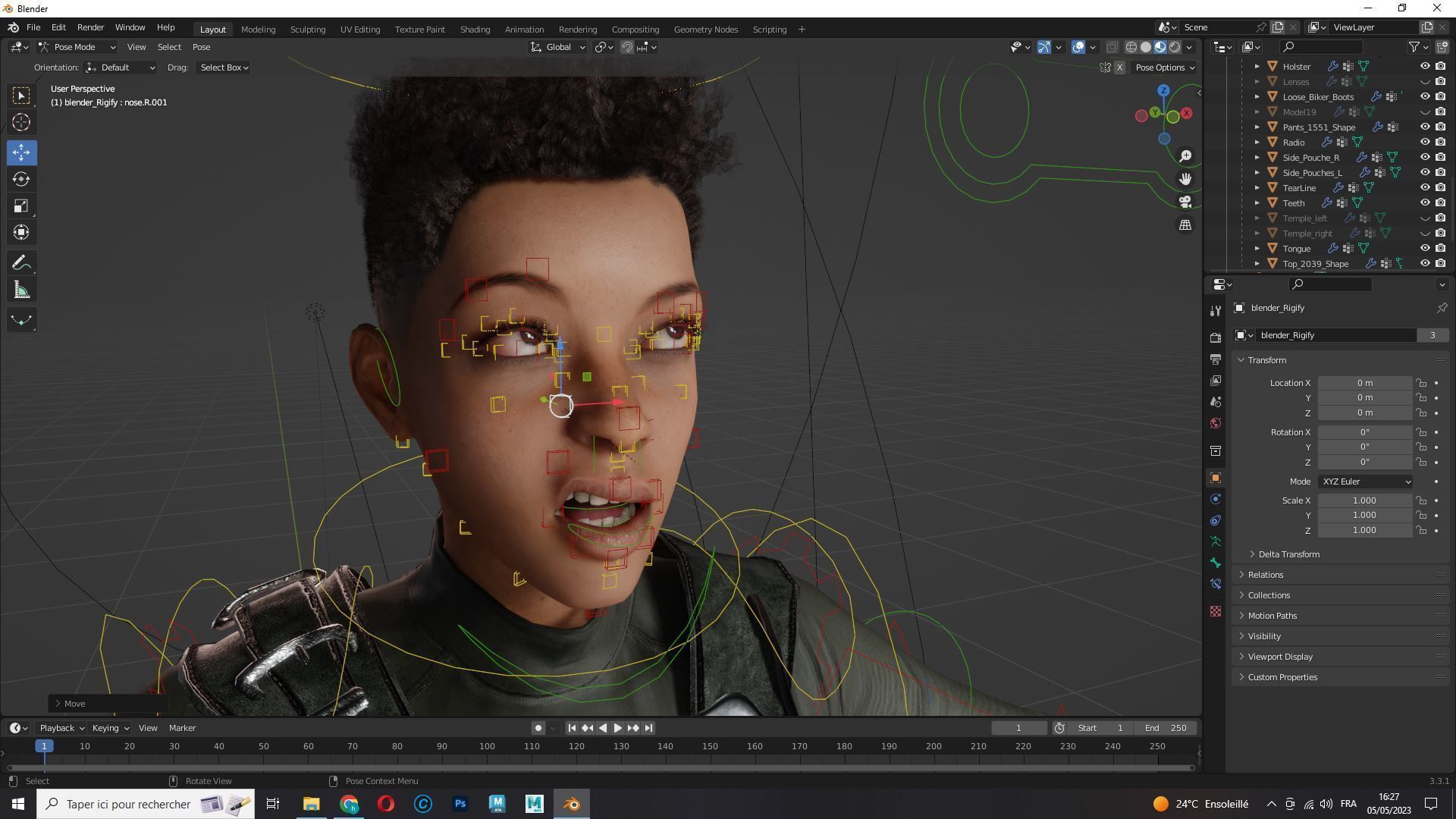Switch to the Shading workspace tab
The width and height of the screenshot is (1456, 819).
click(x=475, y=29)
